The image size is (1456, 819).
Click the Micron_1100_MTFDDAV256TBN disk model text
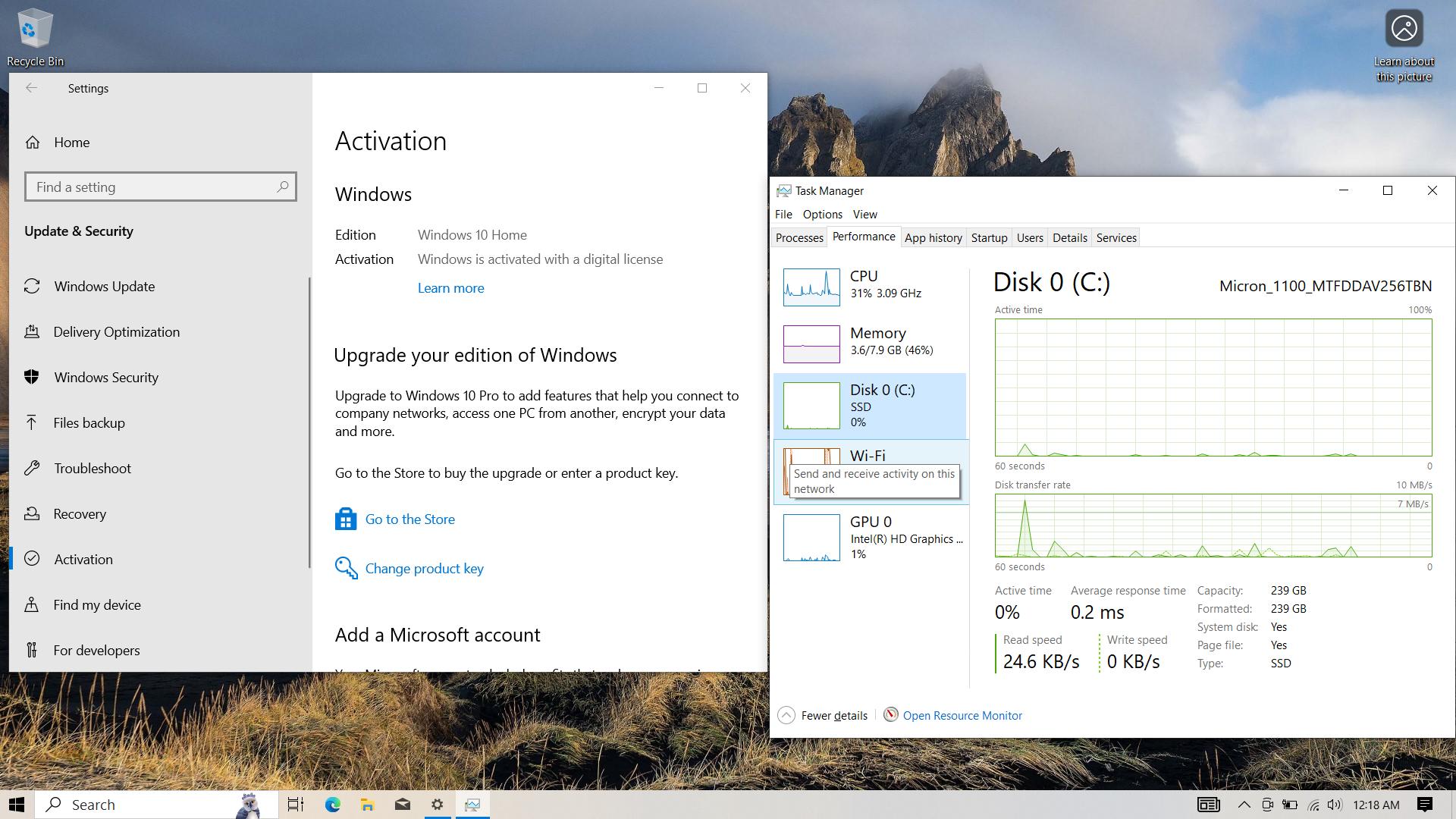point(1326,286)
